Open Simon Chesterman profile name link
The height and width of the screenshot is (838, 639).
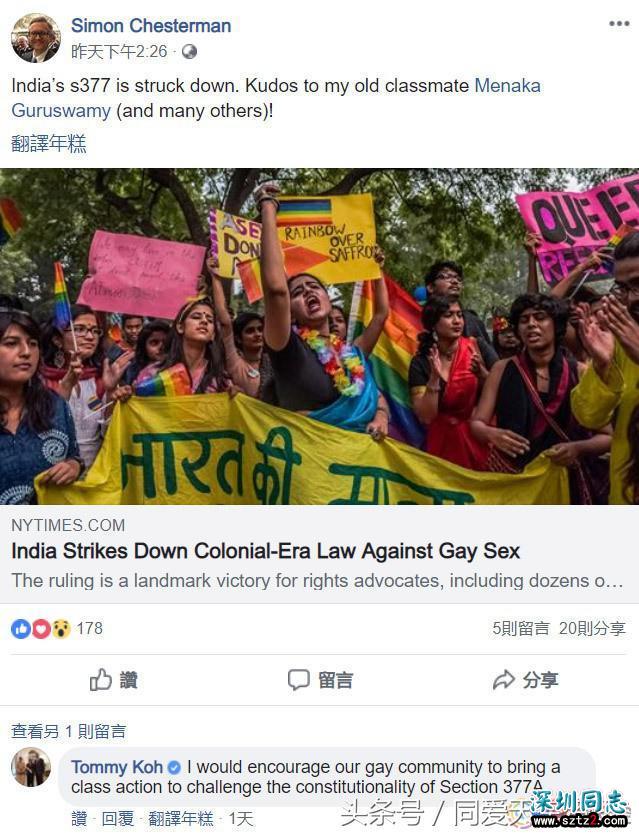coord(151,26)
